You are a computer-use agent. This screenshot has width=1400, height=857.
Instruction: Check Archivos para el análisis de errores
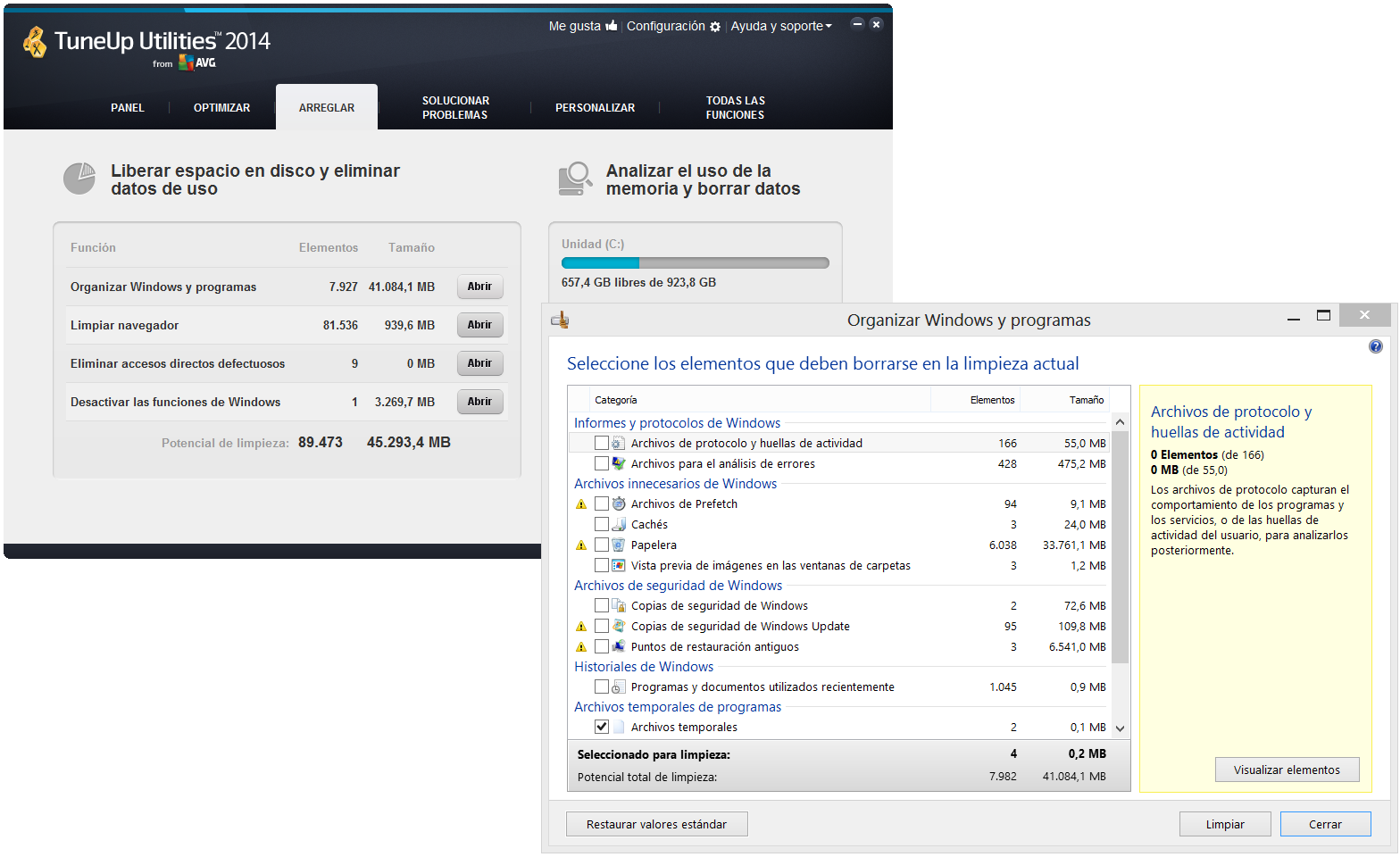(x=602, y=463)
